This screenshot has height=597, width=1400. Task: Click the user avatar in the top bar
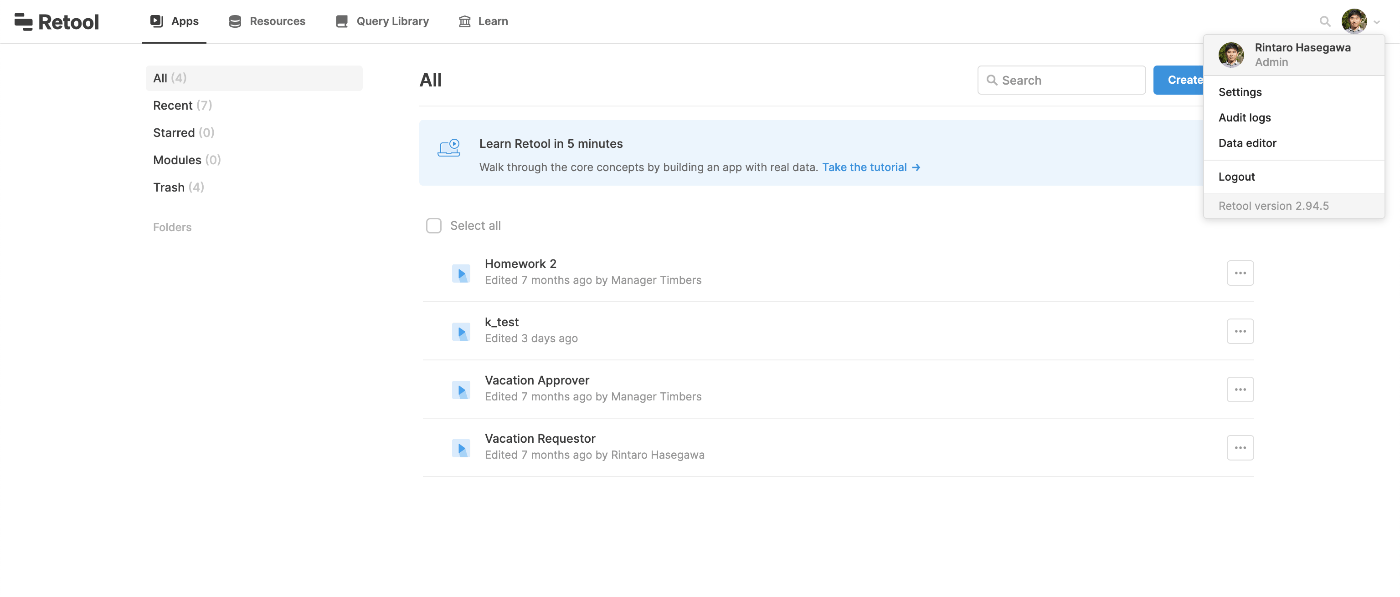1354,21
